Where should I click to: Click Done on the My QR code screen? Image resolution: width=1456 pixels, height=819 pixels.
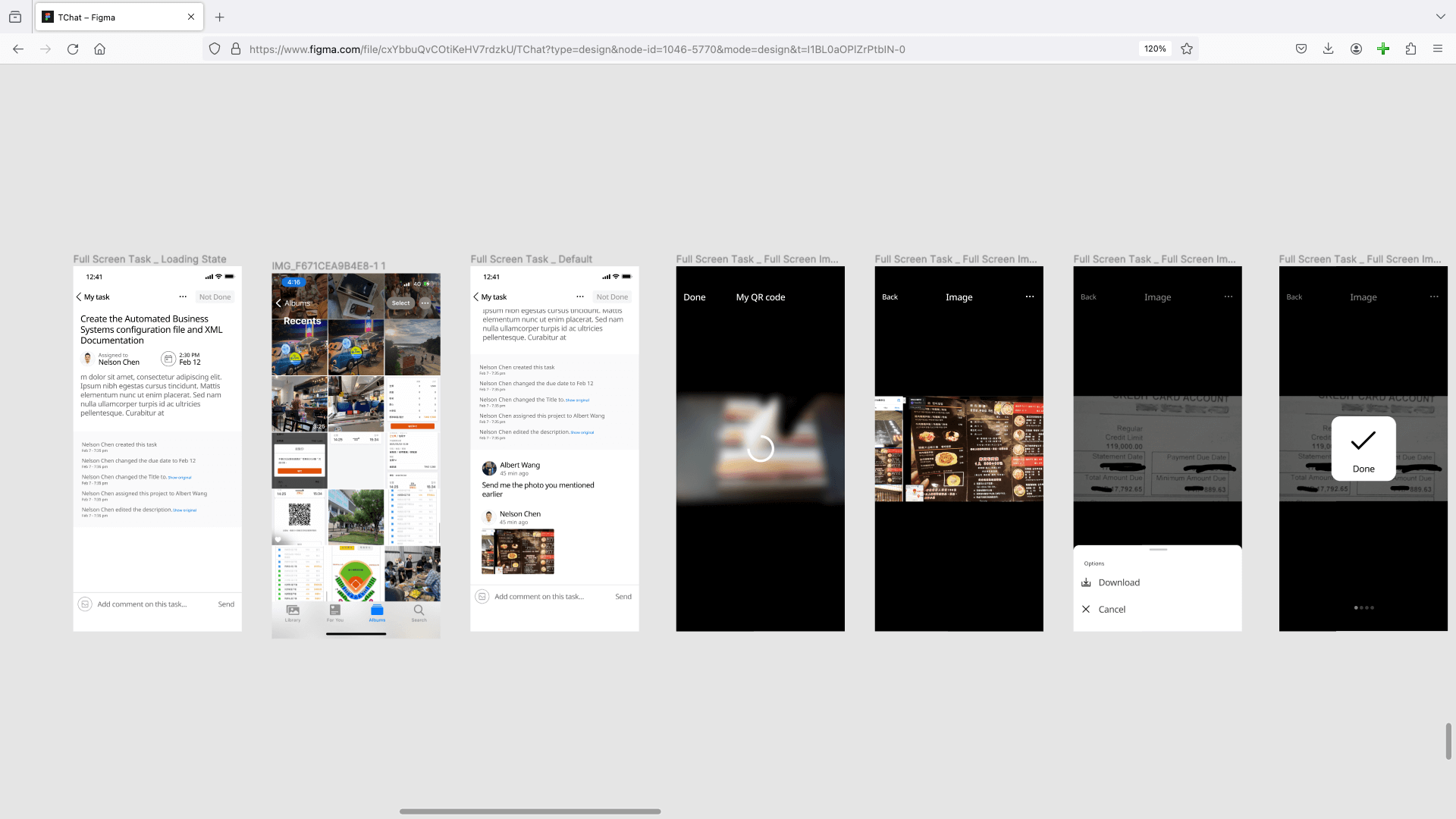(694, 297)
